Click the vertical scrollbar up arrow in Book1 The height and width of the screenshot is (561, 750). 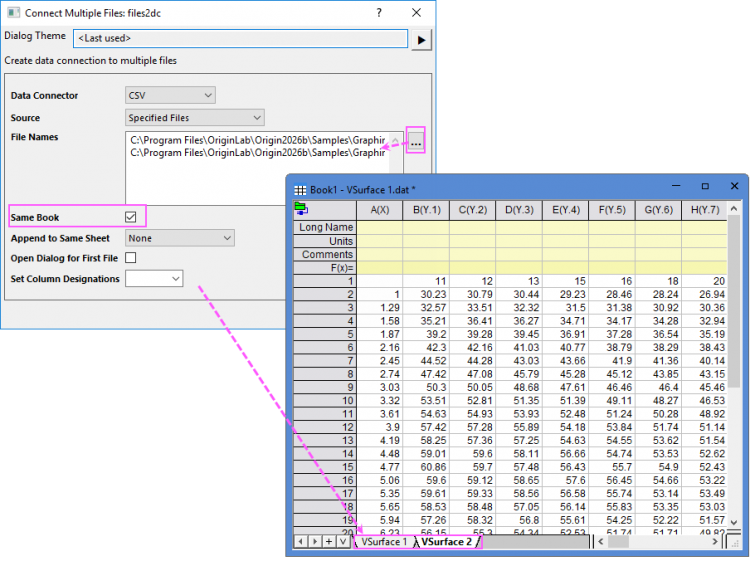click(734, 209)
